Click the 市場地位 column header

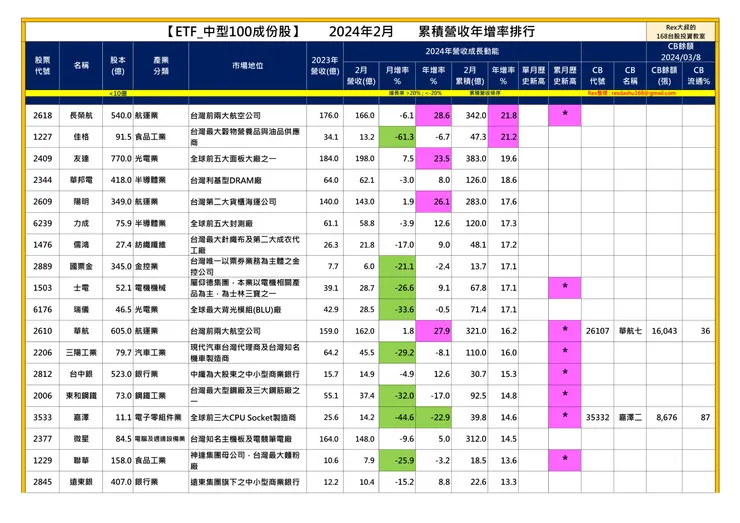pyautogui.click(x=247, y=66)
